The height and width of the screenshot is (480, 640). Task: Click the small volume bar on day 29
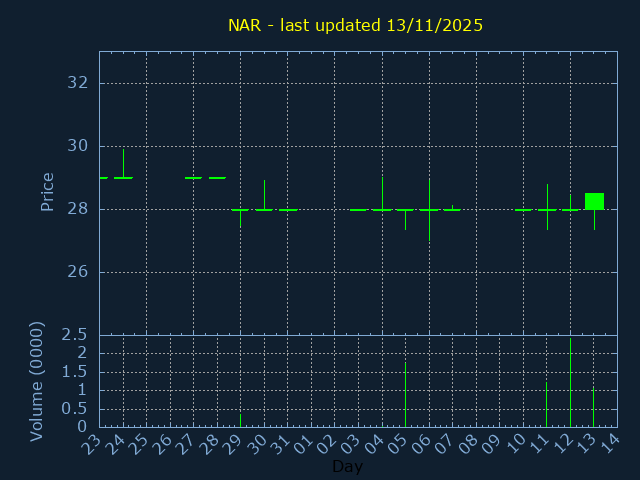pyautogui.click(x=240, y=420)
